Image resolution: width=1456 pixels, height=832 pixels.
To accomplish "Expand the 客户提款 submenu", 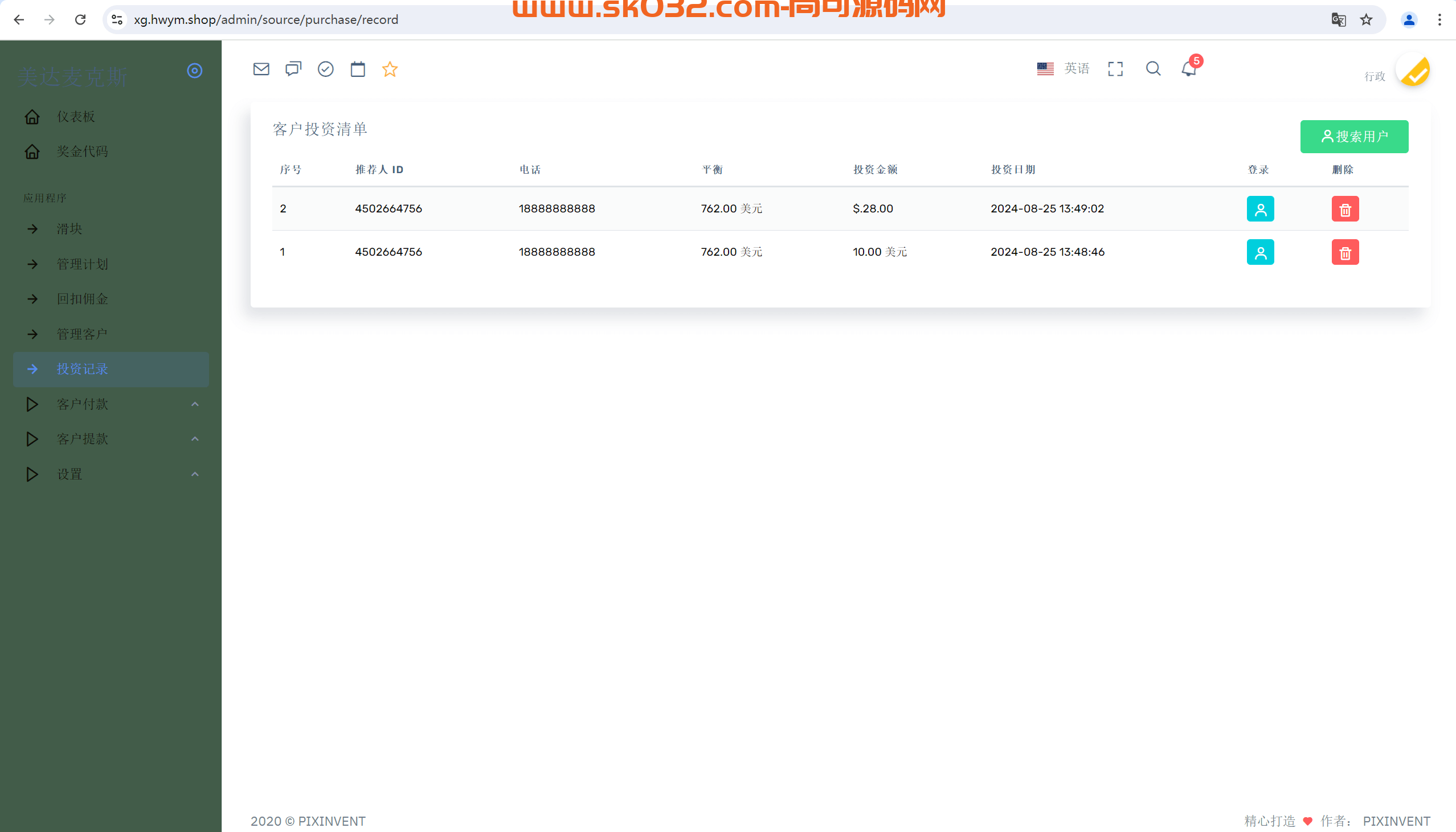I will (x=111, y=439).
